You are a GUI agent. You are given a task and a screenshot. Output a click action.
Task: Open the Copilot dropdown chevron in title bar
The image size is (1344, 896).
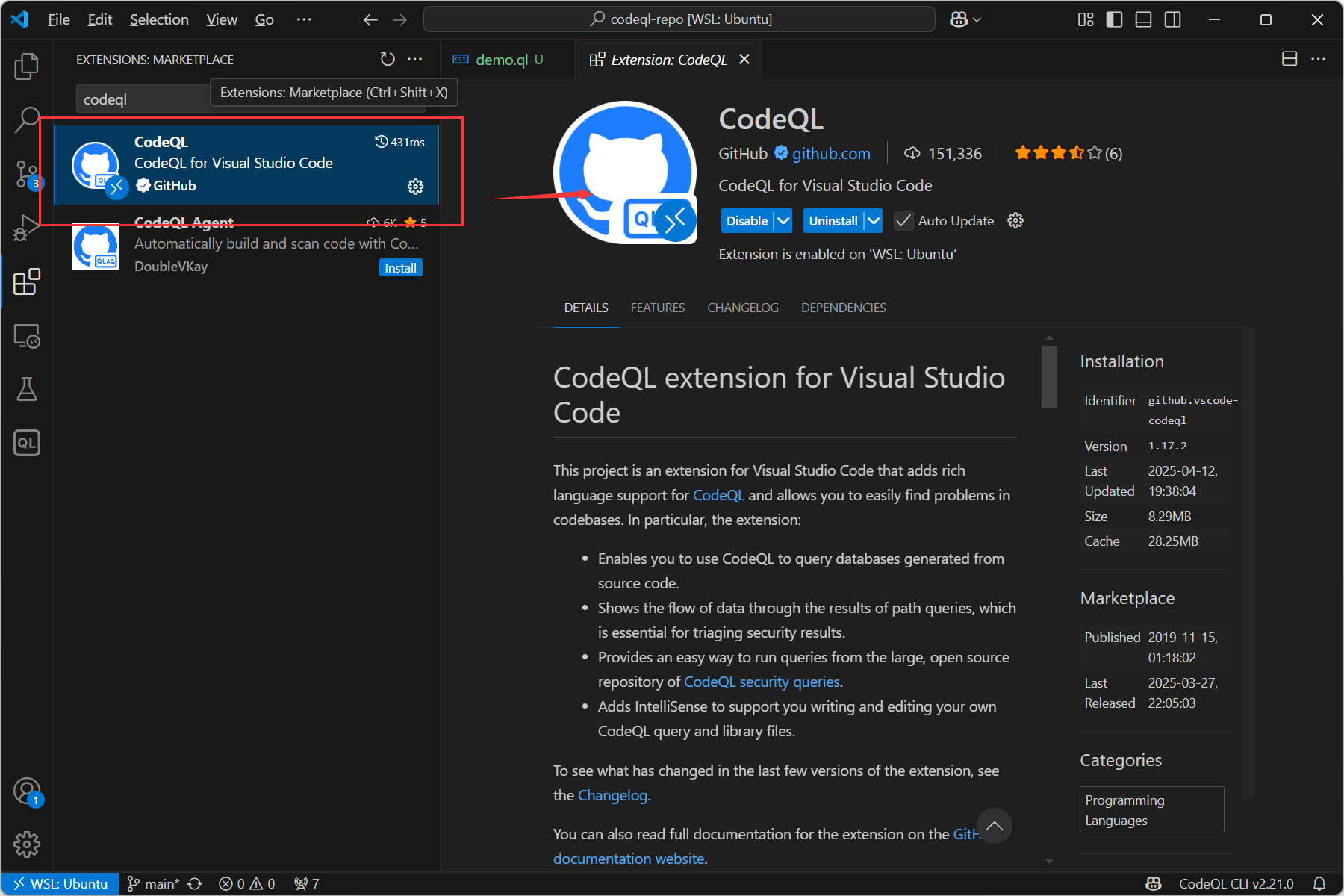(977, 20)
